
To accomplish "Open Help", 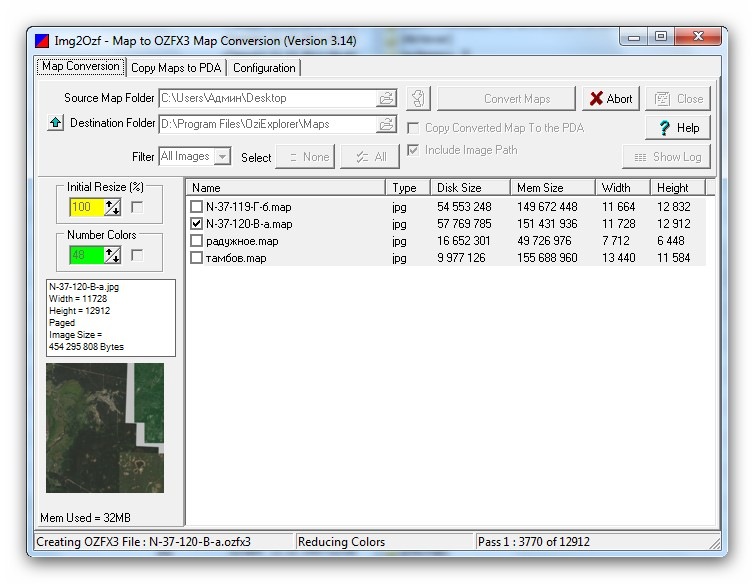I will point(678,128).
